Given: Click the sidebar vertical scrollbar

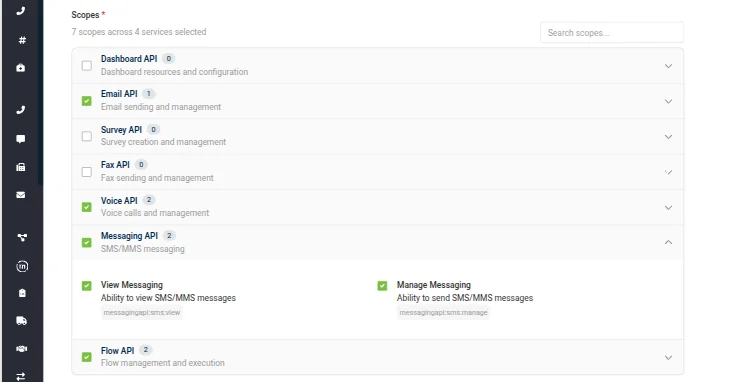Looking at the screenshot, I should click(x=41, y=93).
